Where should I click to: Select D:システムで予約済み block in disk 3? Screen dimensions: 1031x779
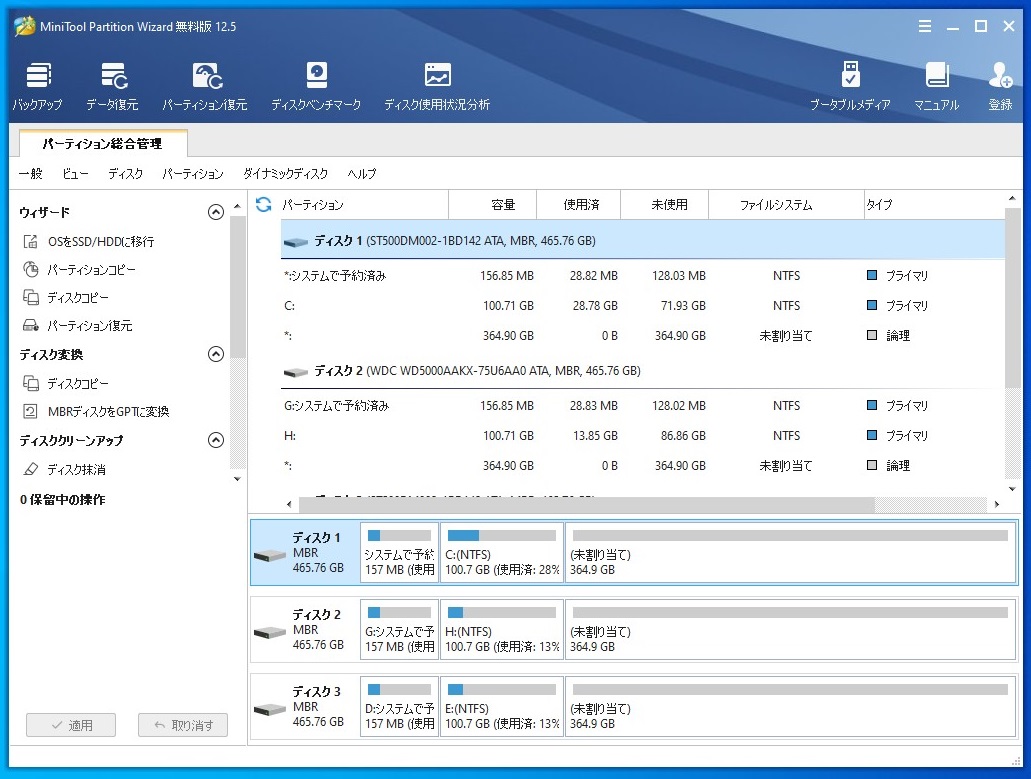coord(399,707)
